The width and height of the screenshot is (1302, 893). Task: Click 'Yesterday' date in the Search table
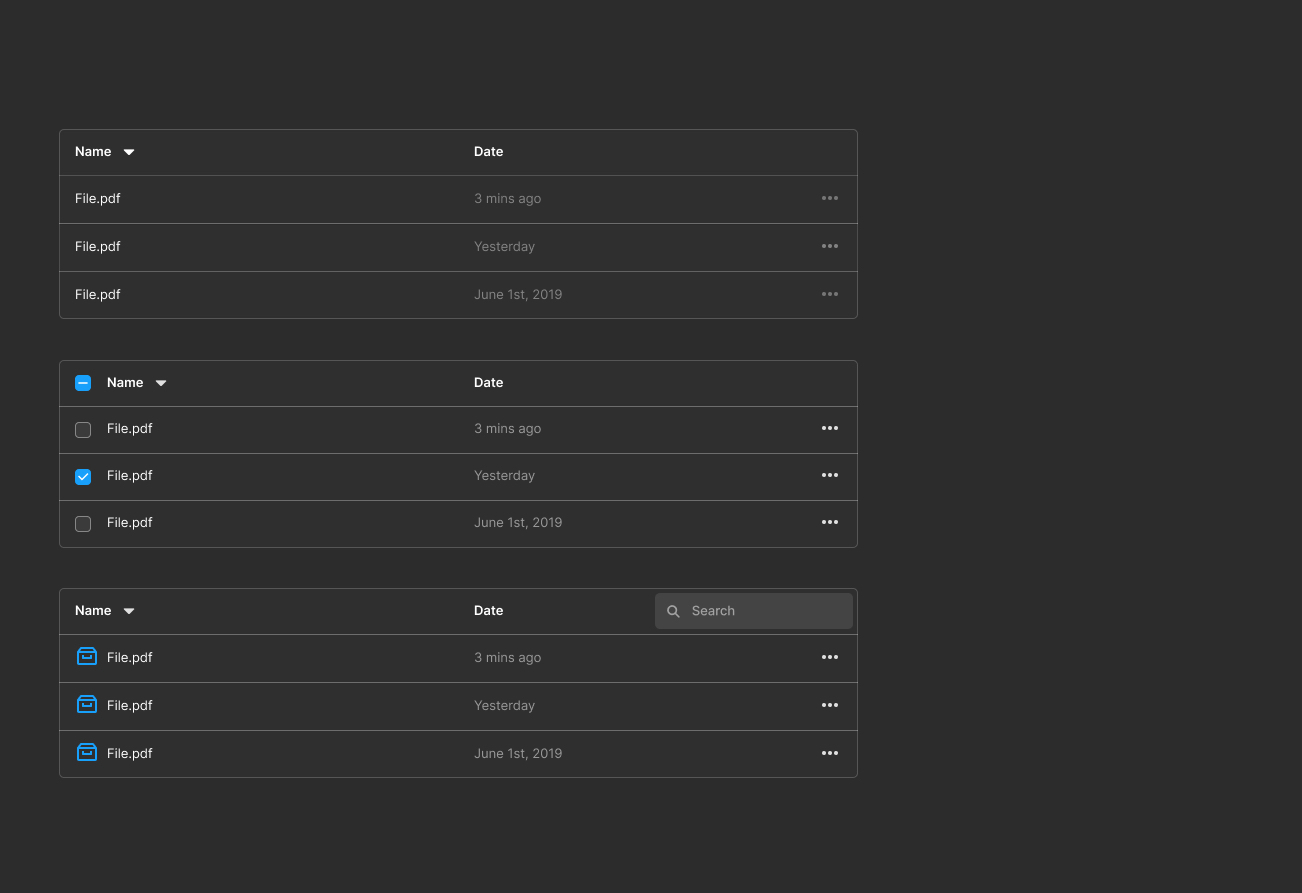click(504, 706)
